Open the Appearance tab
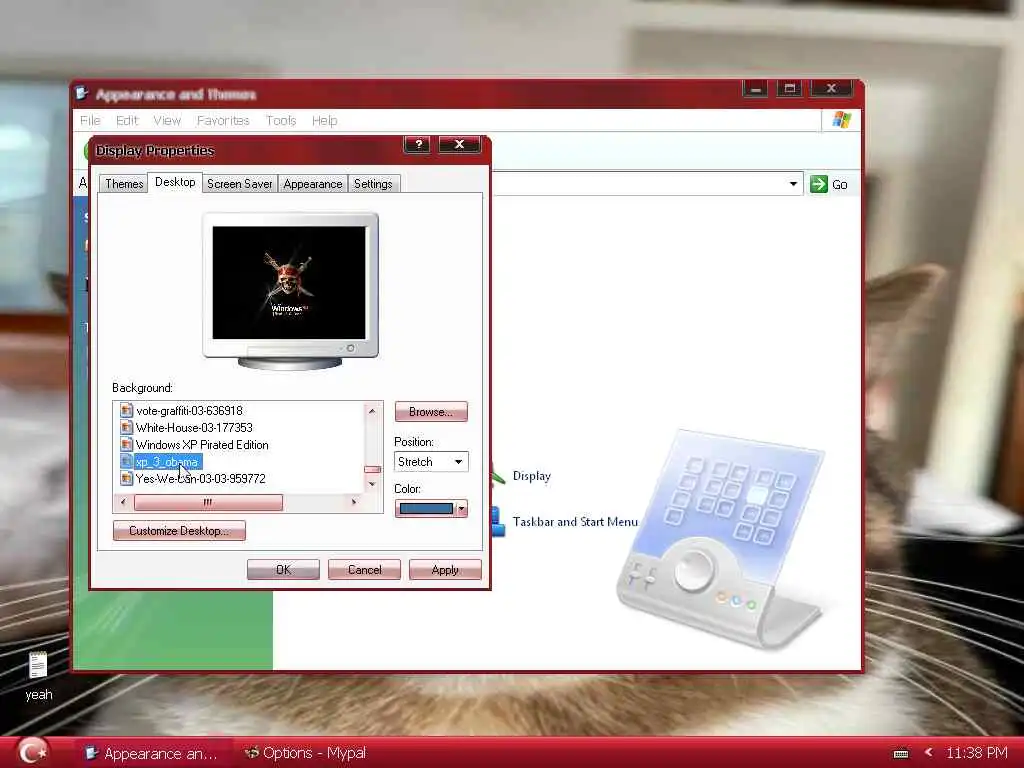The width and height of the screenshot is (1024, 768). [x=312, y=184]
